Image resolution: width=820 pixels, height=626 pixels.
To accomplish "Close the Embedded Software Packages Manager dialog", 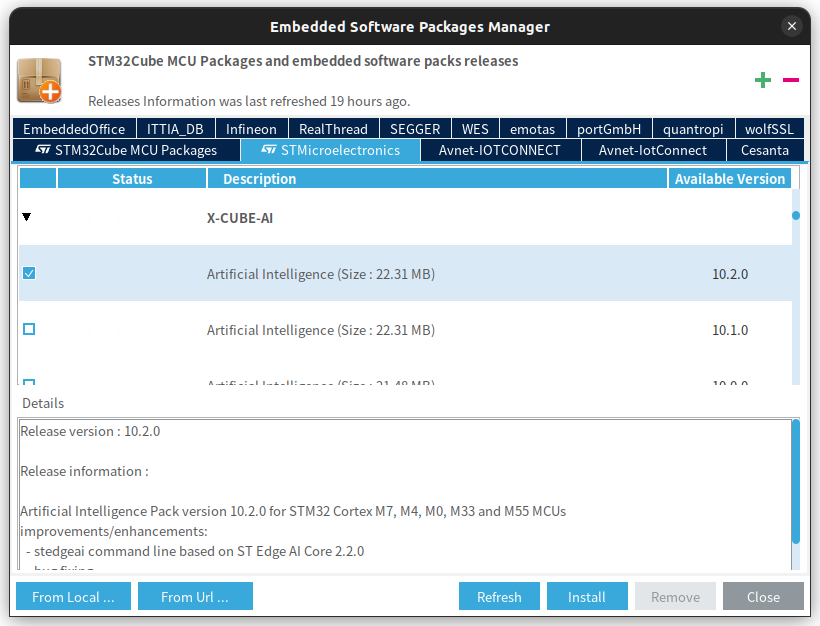I will coord(792,26).
